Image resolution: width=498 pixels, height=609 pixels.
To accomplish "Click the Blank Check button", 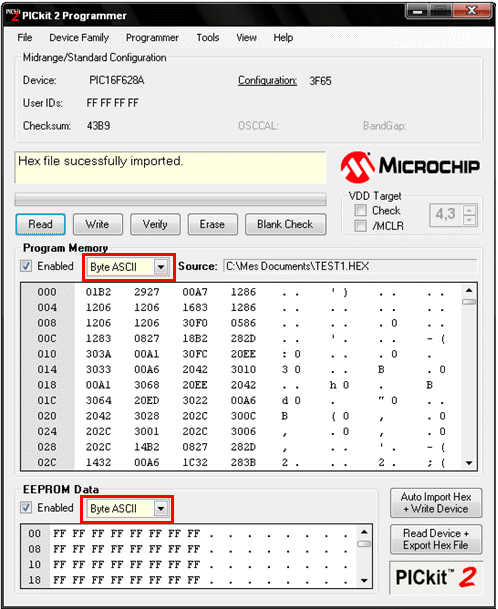I will coord(285,224).
